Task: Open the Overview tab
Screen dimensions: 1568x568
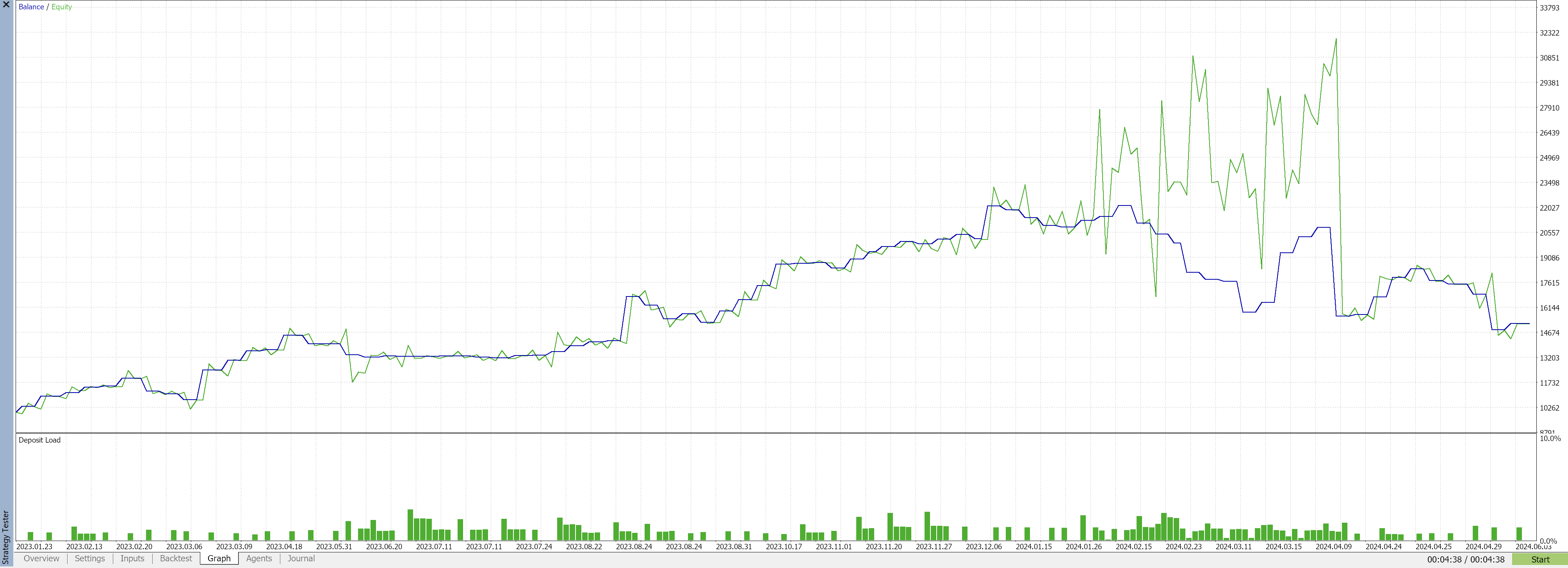Action: coord(41,558)
